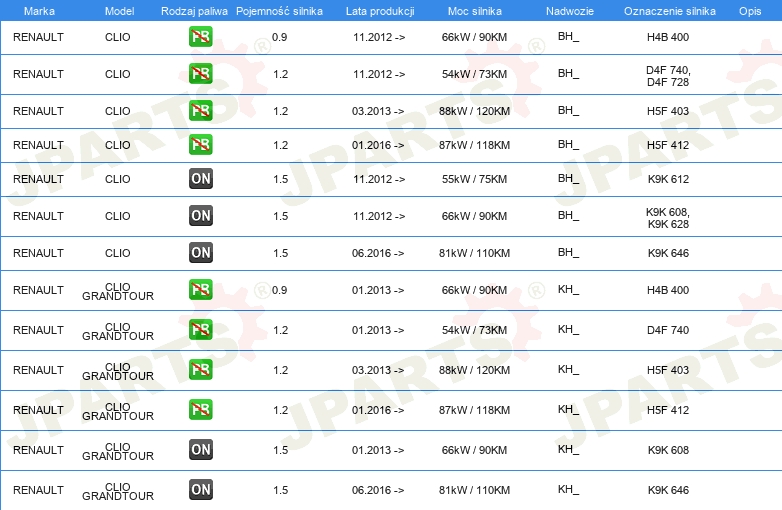Click the Marka column header
782x510 pixels.
[x=39, y=11]
